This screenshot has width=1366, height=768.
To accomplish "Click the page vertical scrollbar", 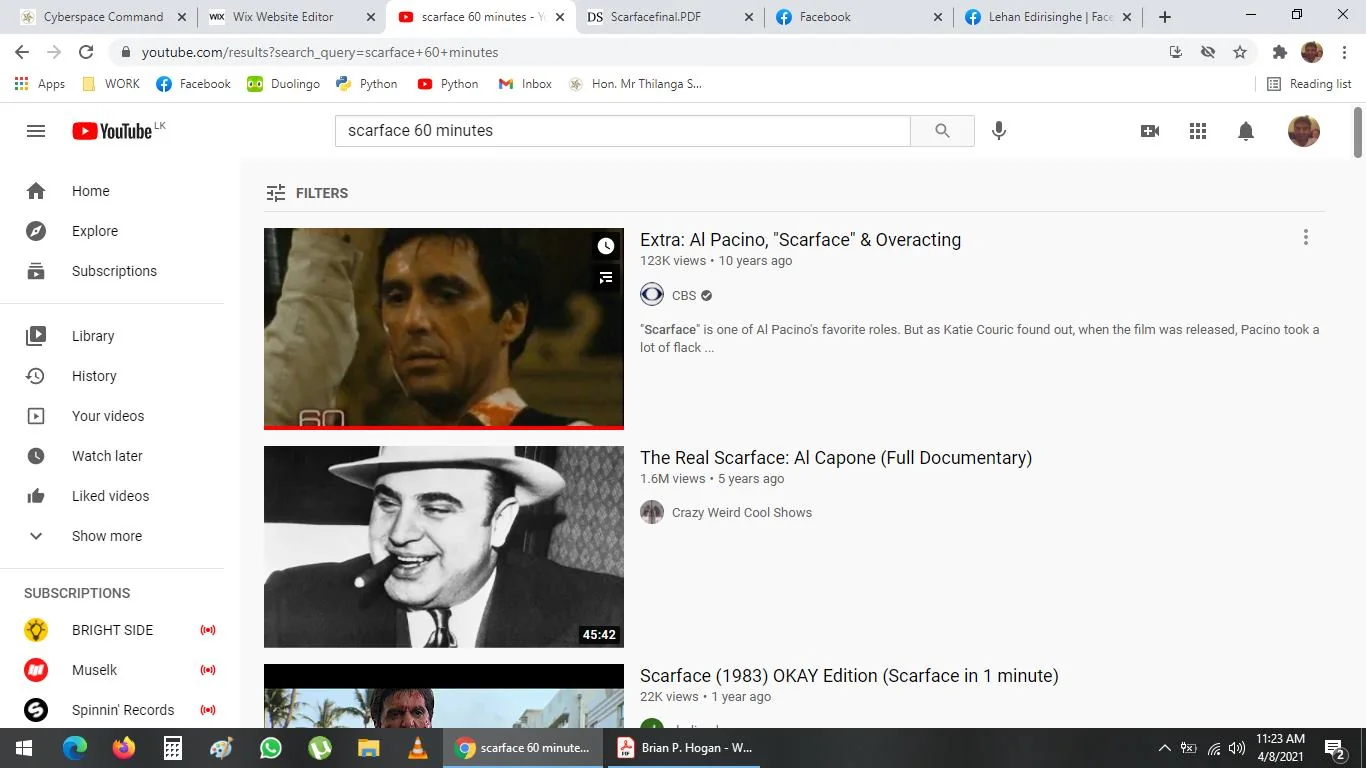I will point(1358,130).
